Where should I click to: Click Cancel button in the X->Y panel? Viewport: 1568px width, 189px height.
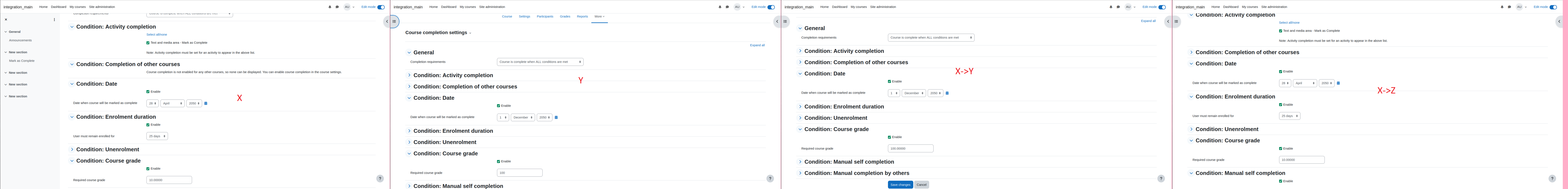[922, 185]
